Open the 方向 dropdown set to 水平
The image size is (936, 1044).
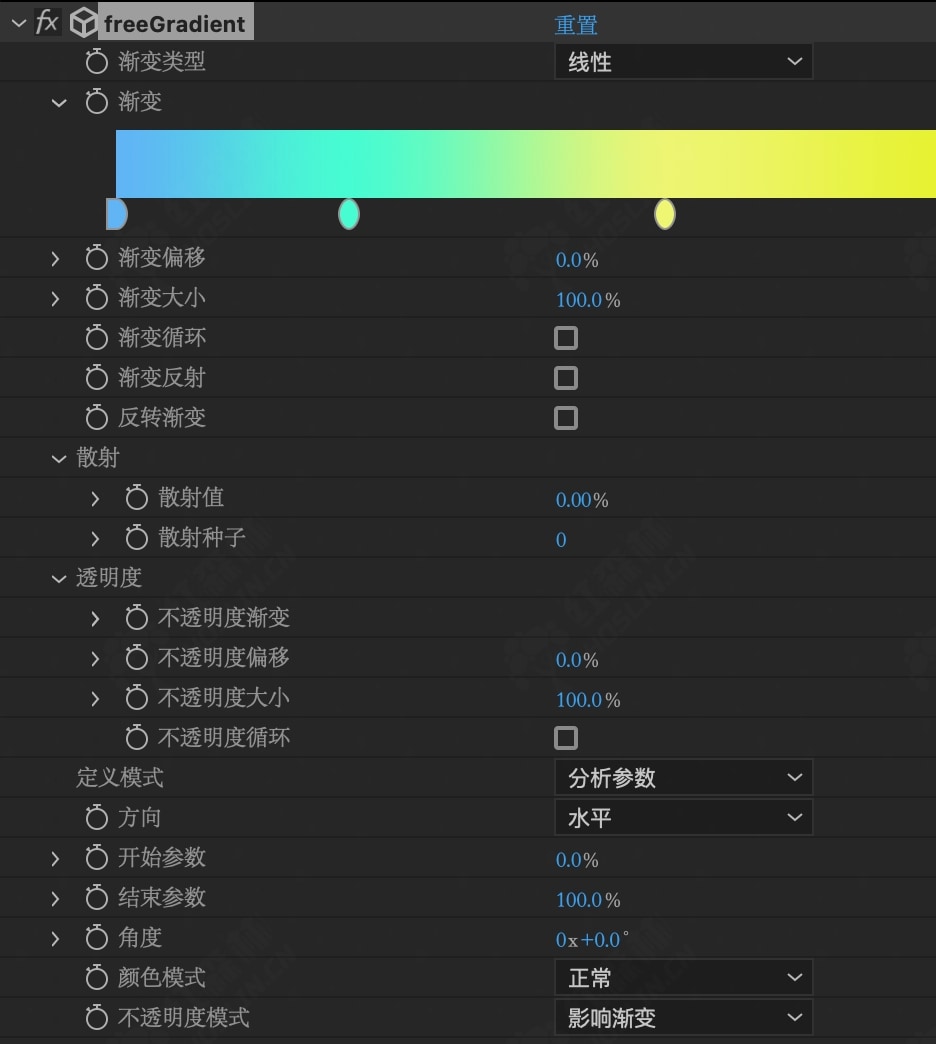point(683,818)
